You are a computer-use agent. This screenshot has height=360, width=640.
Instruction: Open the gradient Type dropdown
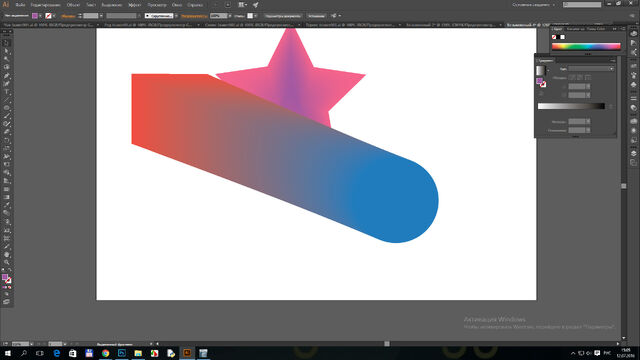[591, 69]
